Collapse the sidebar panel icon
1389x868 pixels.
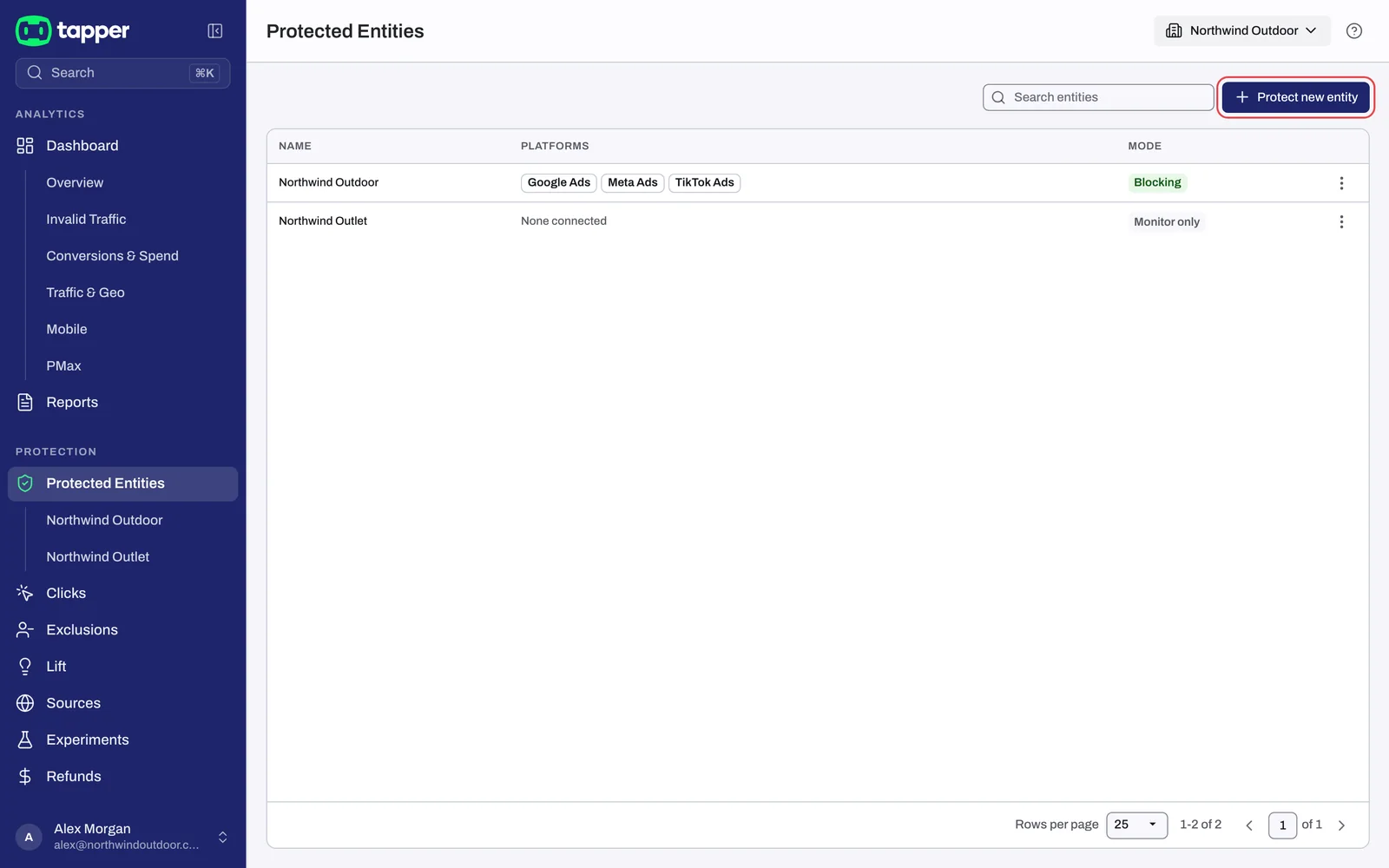[215, 31]
